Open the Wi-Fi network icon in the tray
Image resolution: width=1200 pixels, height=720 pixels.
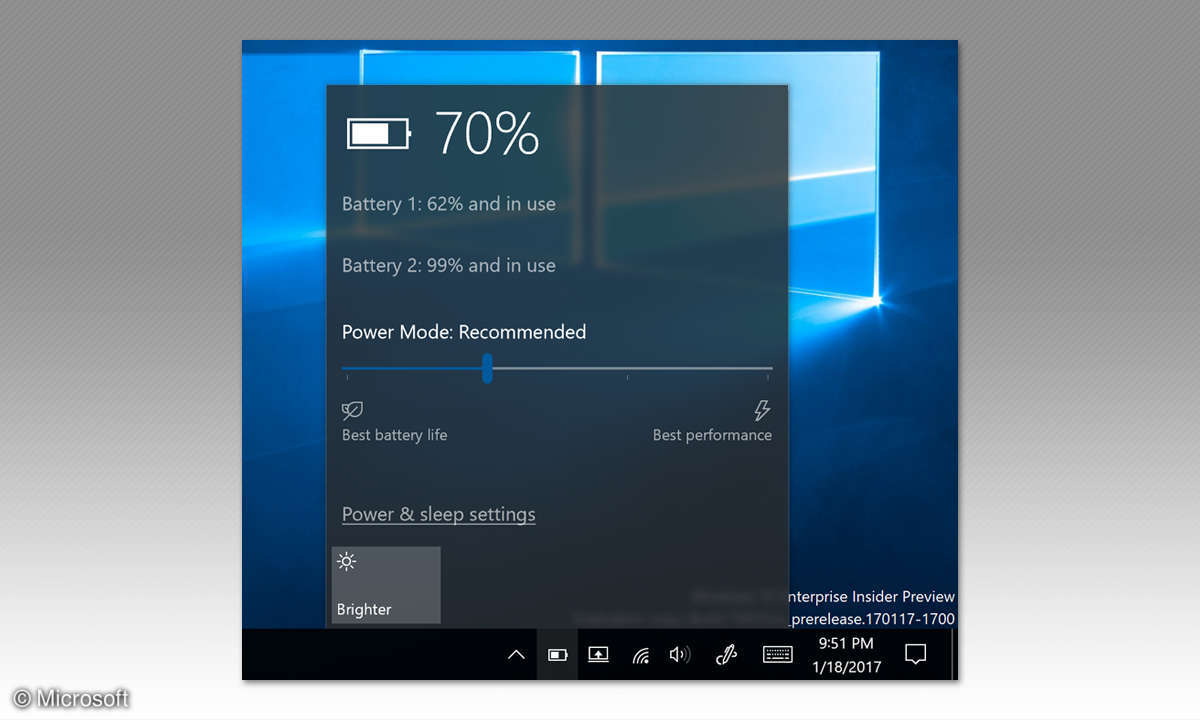click(x=641, y=655)
